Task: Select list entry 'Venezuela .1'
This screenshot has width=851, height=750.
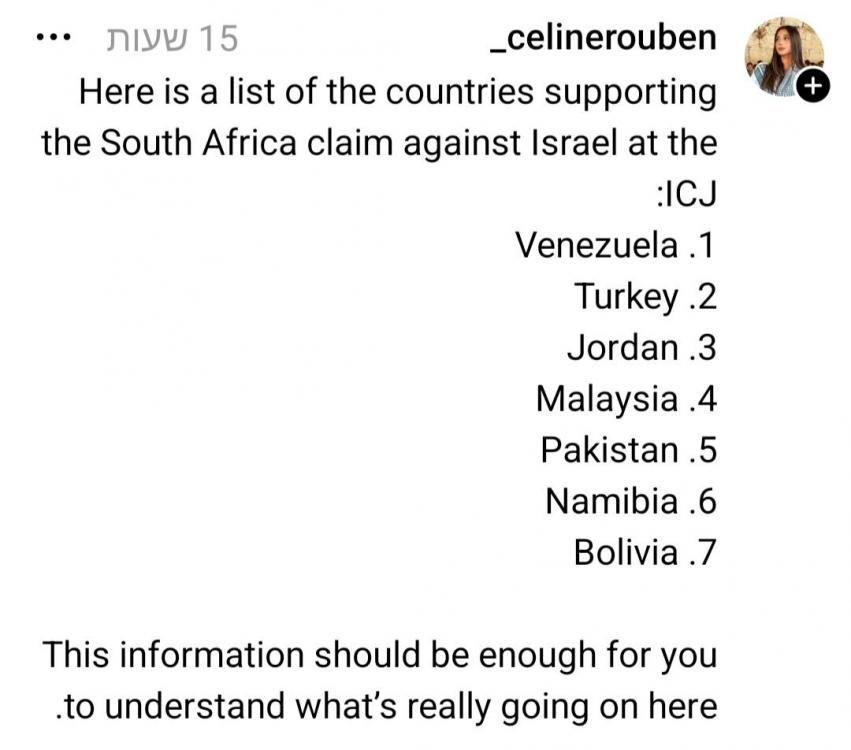Action: (x=615, y=245)
